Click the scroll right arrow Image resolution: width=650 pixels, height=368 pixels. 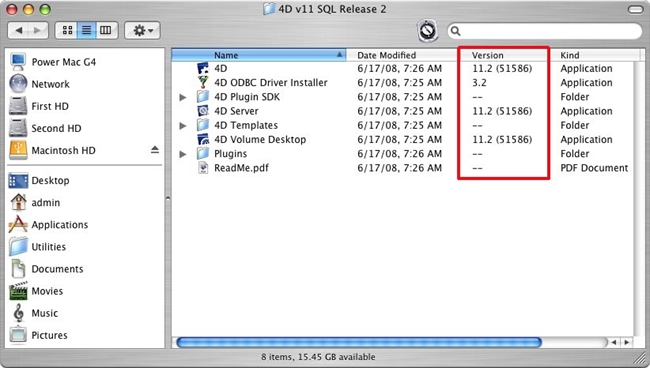coord(626,342)
